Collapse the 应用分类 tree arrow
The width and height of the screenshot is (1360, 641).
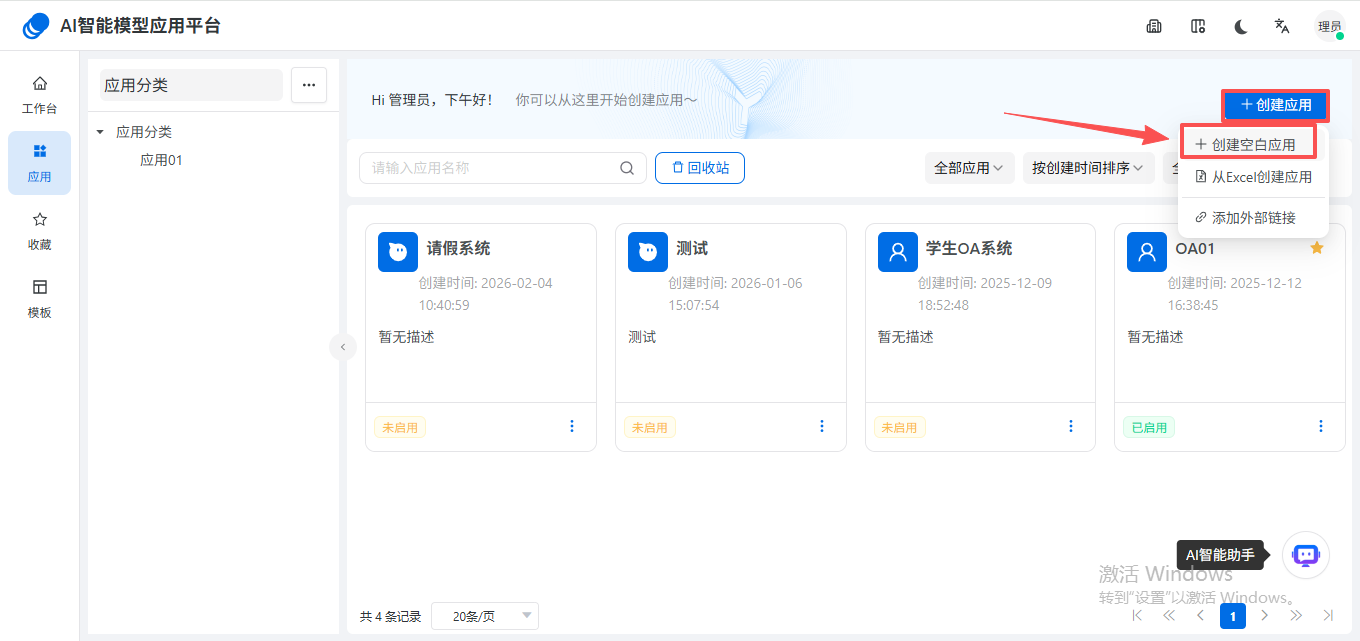[100, 132]
